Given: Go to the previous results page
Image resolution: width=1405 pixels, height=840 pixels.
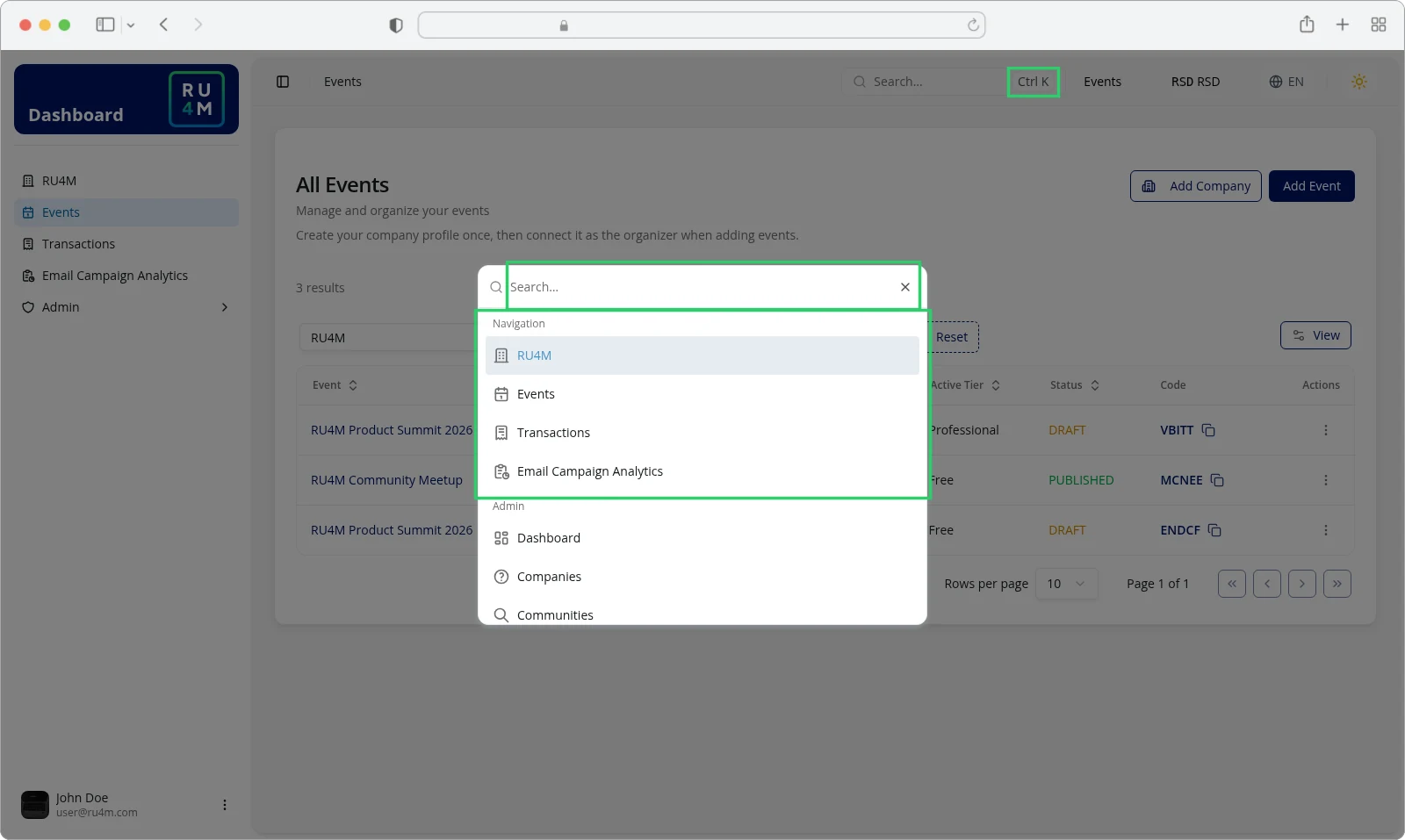Looking at the screenshot, I should [x=1267, y=584].
